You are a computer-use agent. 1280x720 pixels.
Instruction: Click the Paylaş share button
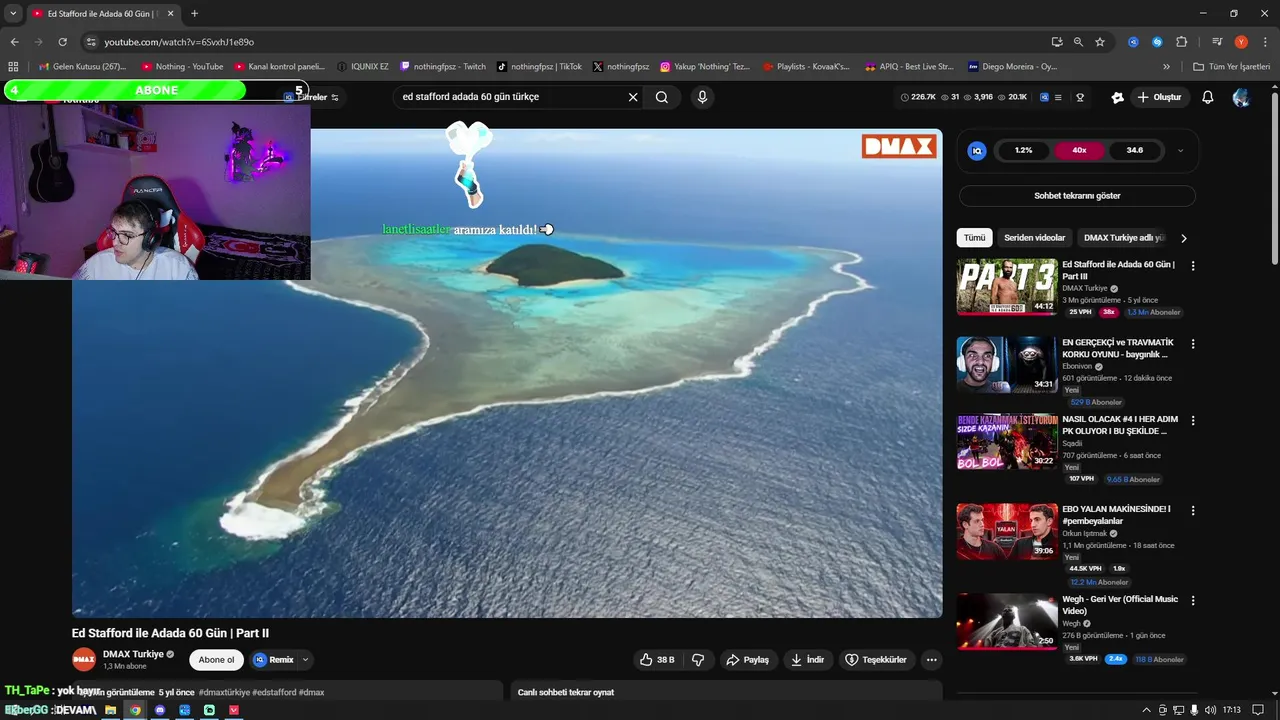pos(748,660)
